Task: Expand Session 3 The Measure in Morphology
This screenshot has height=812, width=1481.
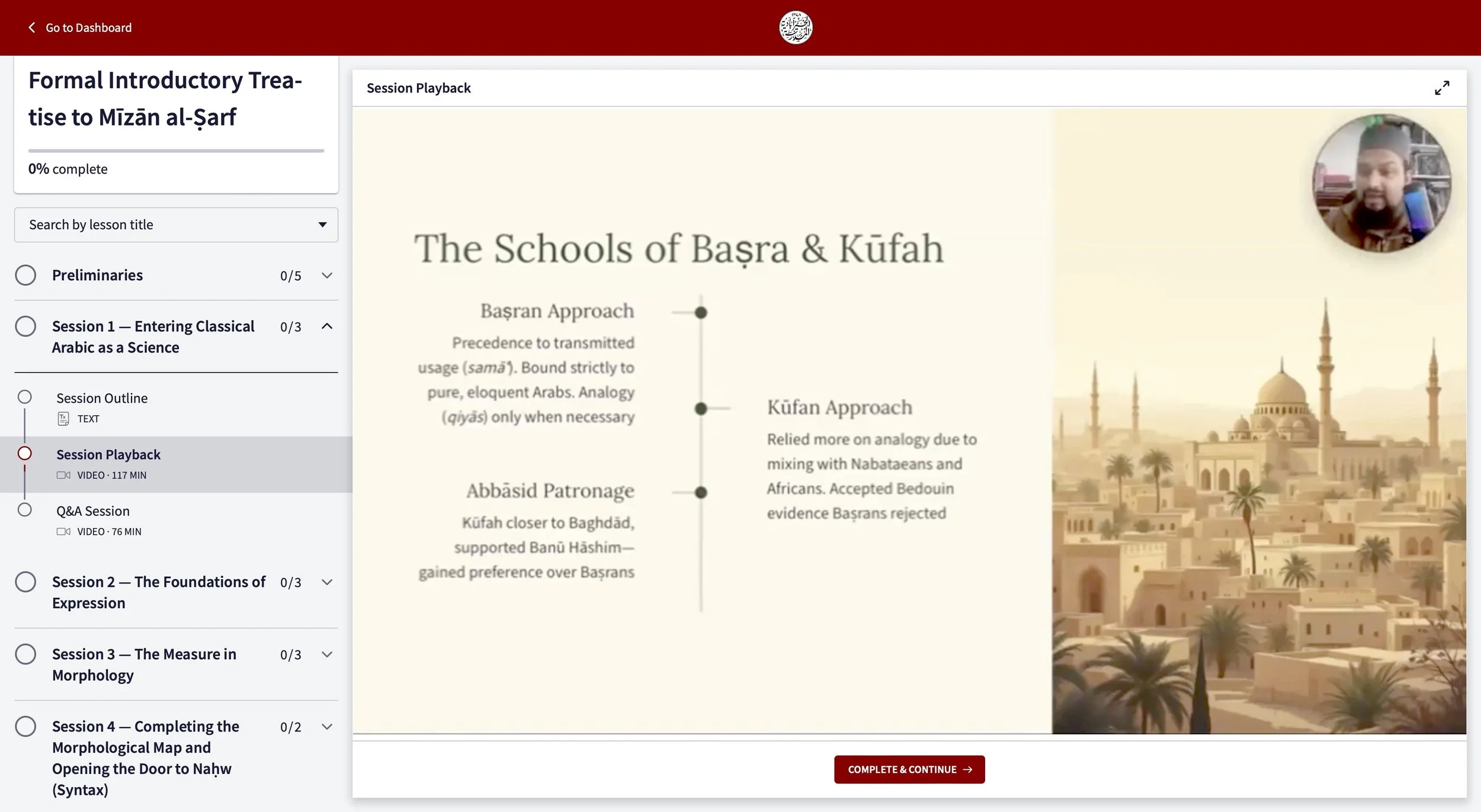Action: 326,654
